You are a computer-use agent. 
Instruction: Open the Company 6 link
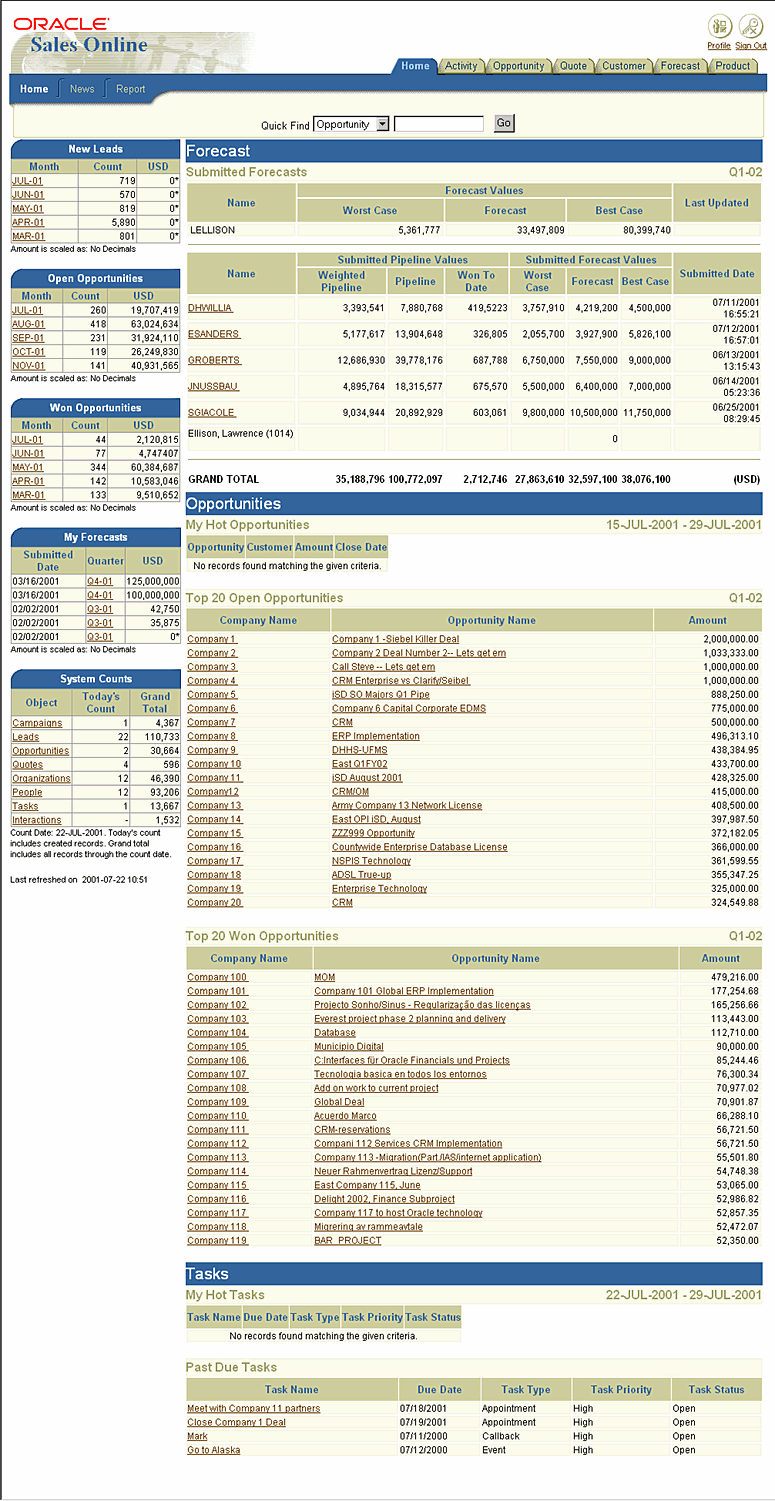[212, 709]
